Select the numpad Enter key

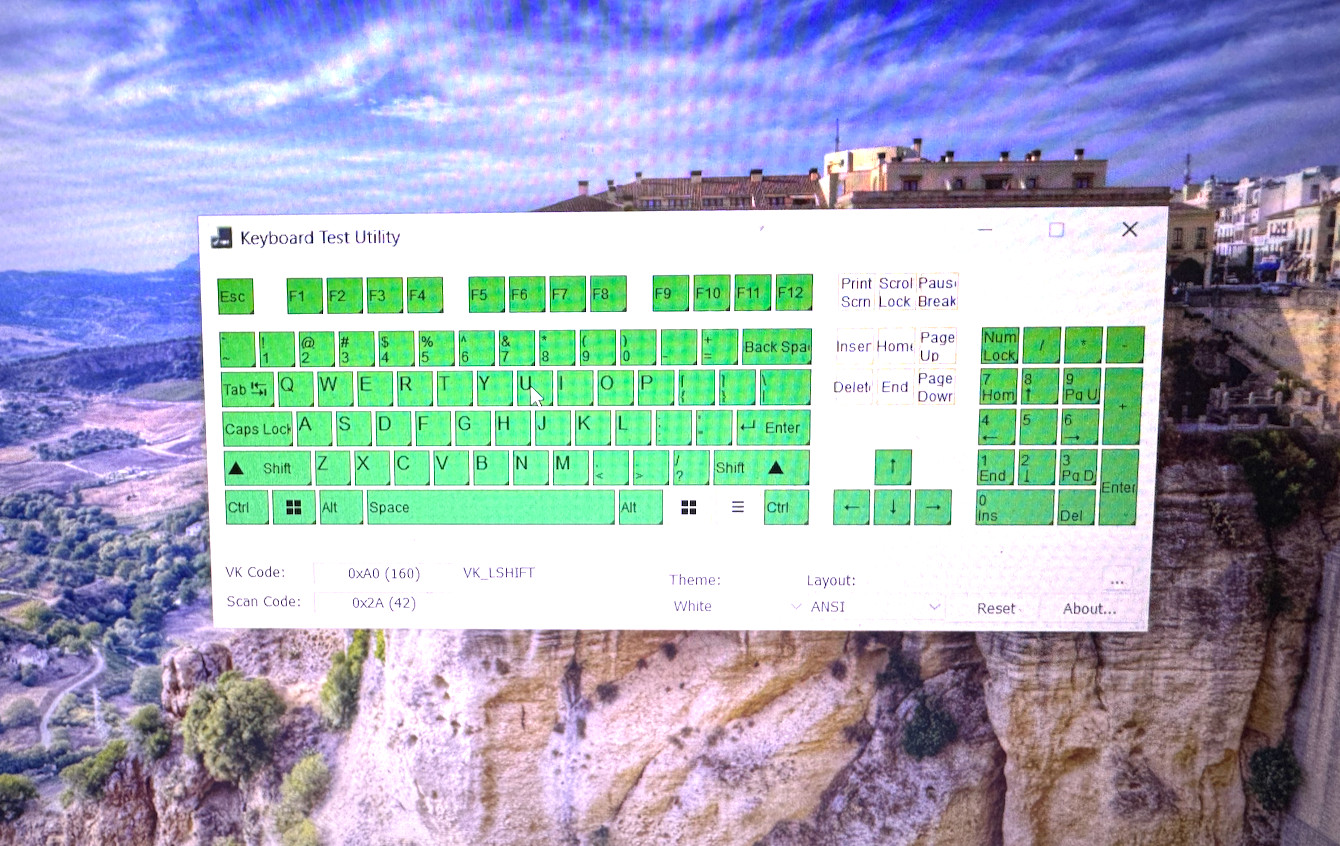click(1119, 487)
